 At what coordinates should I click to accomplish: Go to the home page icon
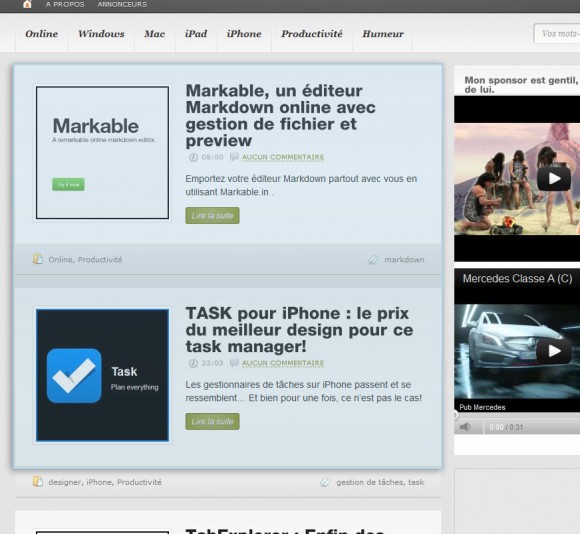click(x=27, y=4)
